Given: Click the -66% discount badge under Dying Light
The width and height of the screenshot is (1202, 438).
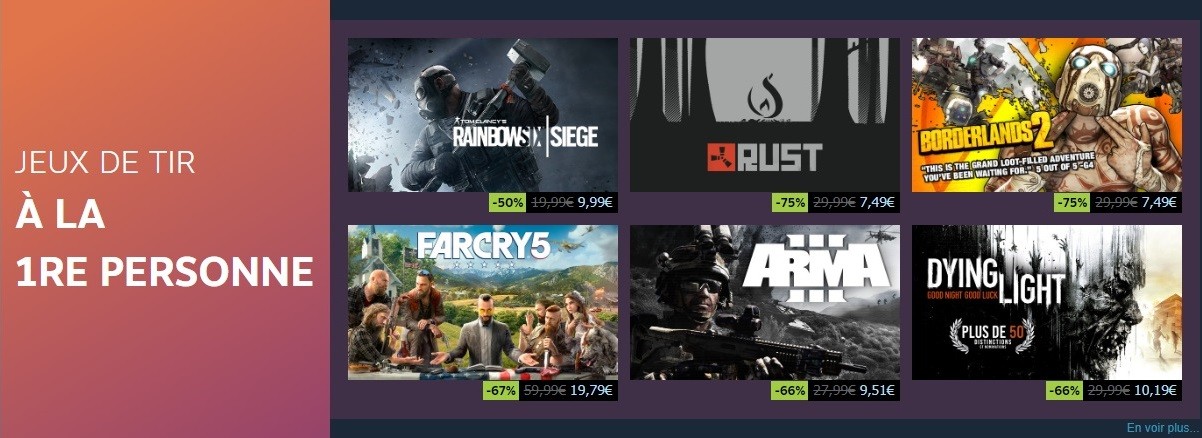Looking at the screenshot, I should click(1065, 390).
